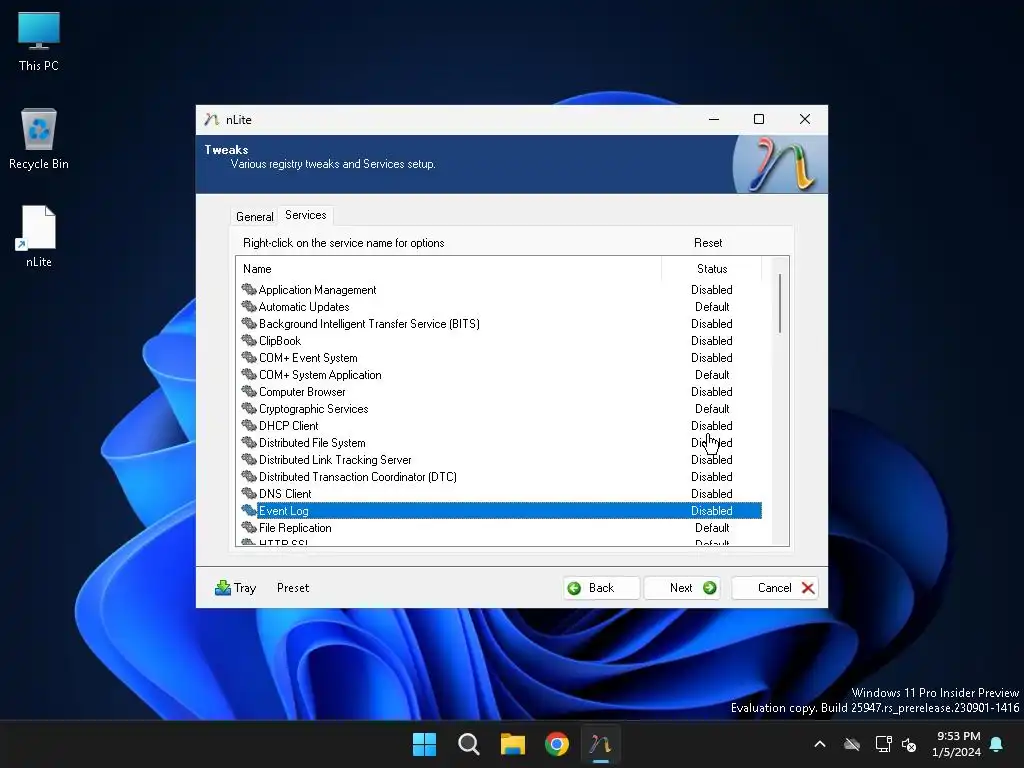Select Cryptographic Services row
This screenshot has height=768, width=1024.
500,408
